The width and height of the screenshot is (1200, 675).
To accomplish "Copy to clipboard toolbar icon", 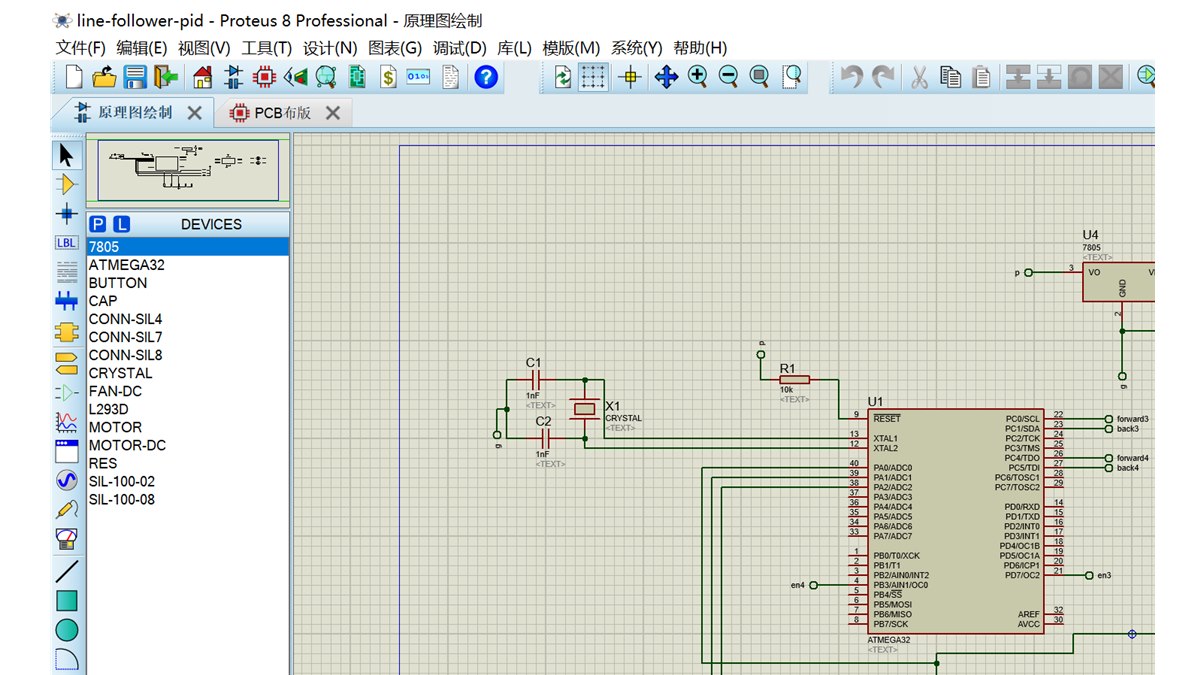I will pos(951,77).
